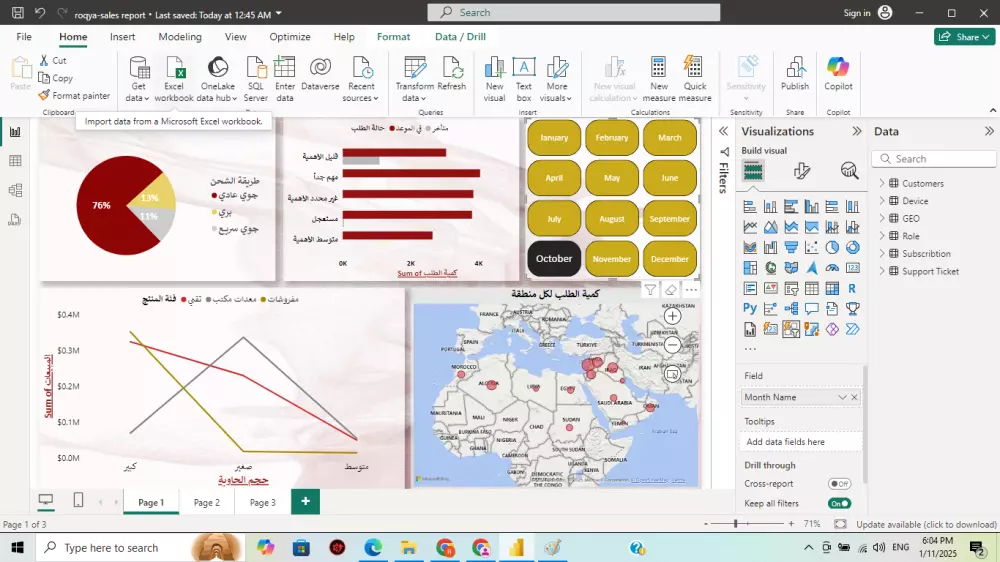Click the filter icon on map visual header
Viewport: 1000px width, 562px height.
[x=650, y=290]
